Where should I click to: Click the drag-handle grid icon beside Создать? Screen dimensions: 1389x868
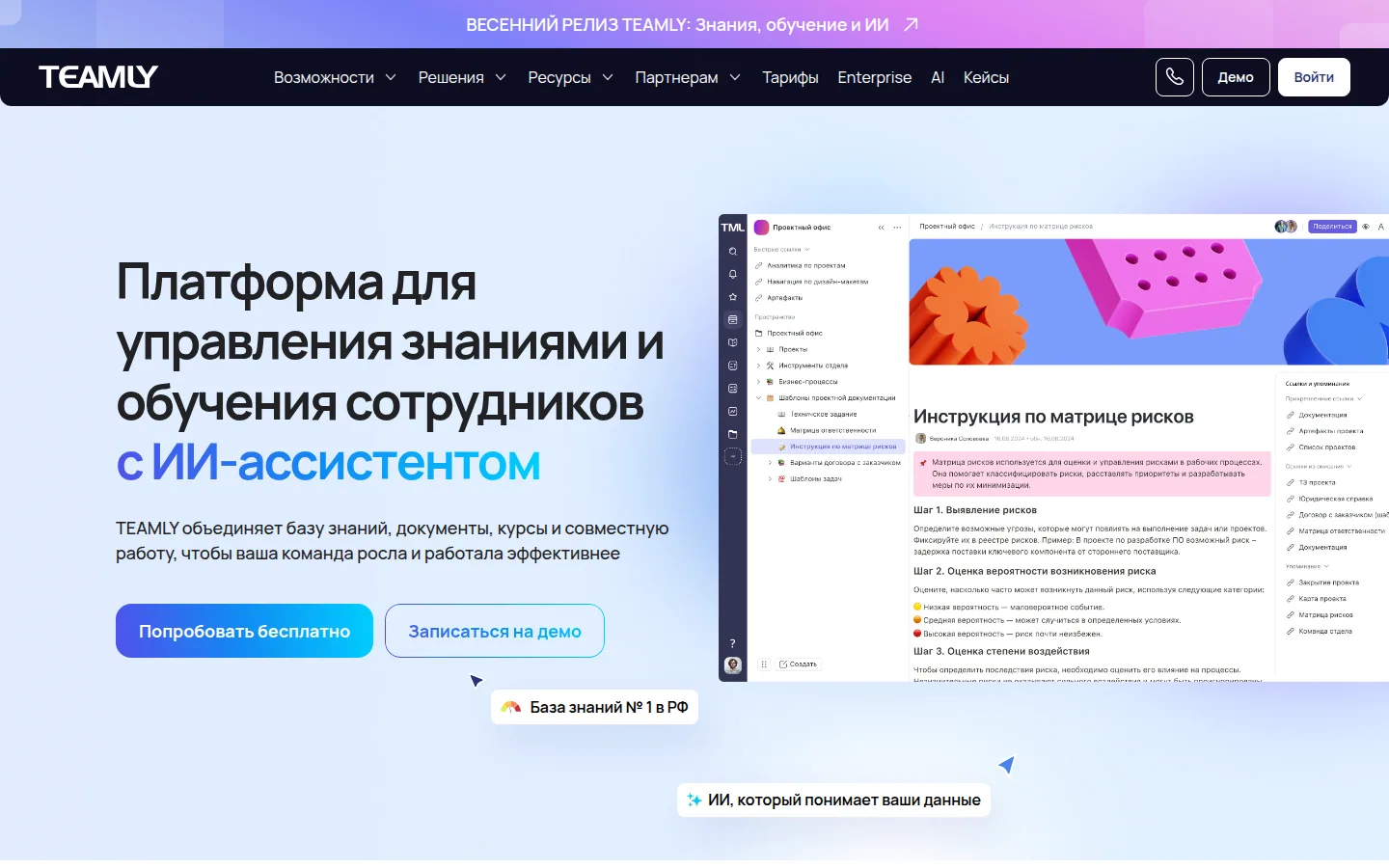point(764,664)
